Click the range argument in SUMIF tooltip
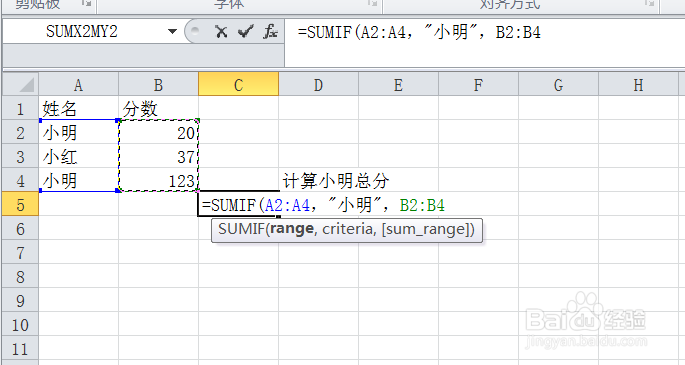This screenshot has height=365, width=685. [x=292, y=229]
